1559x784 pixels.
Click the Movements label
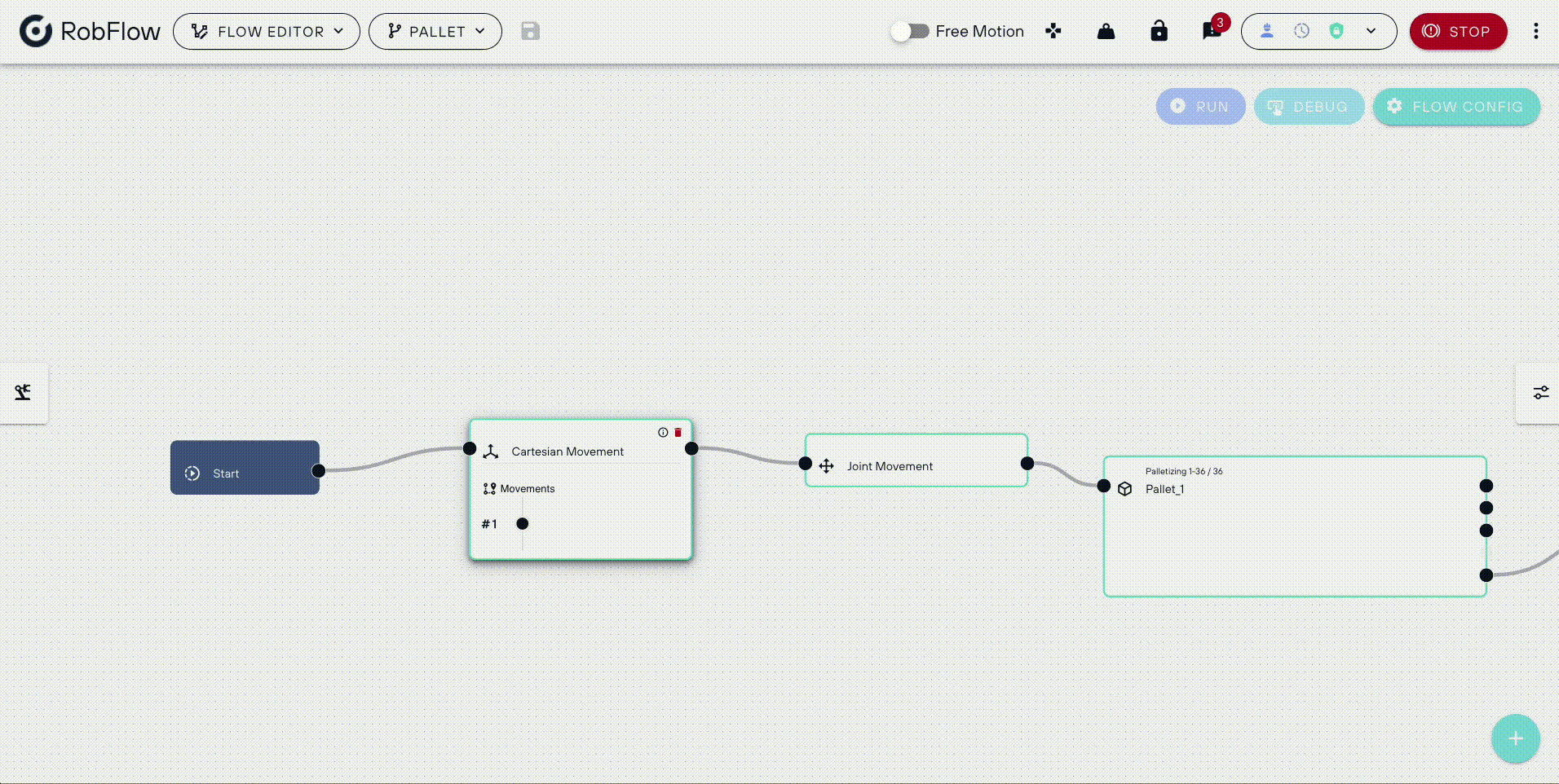point(528,489)
